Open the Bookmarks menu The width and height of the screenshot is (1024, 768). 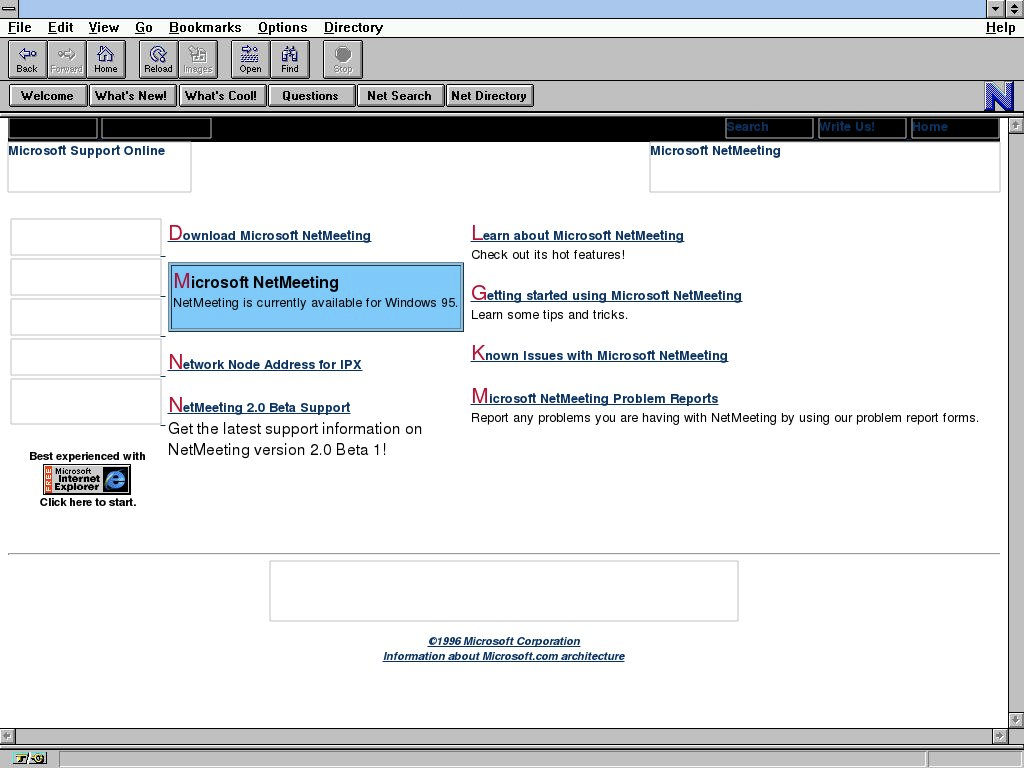(x=204, y=27)
